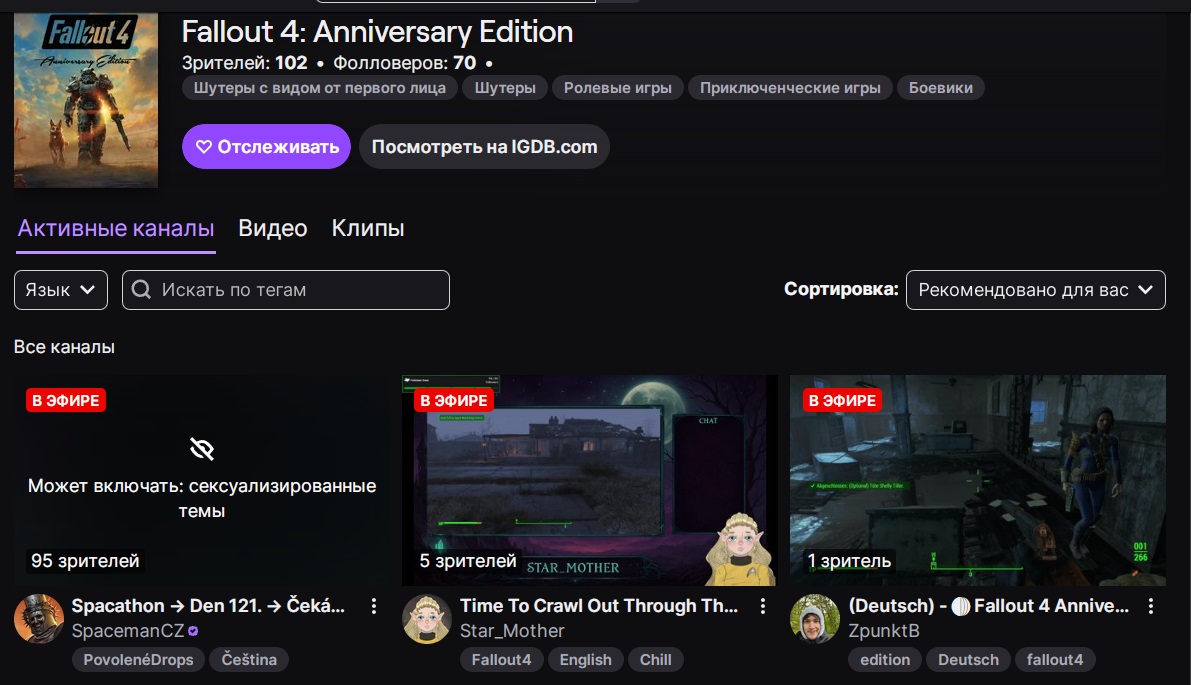Click the chevron arrow on Язык dropdown

[x=87, y=290]
